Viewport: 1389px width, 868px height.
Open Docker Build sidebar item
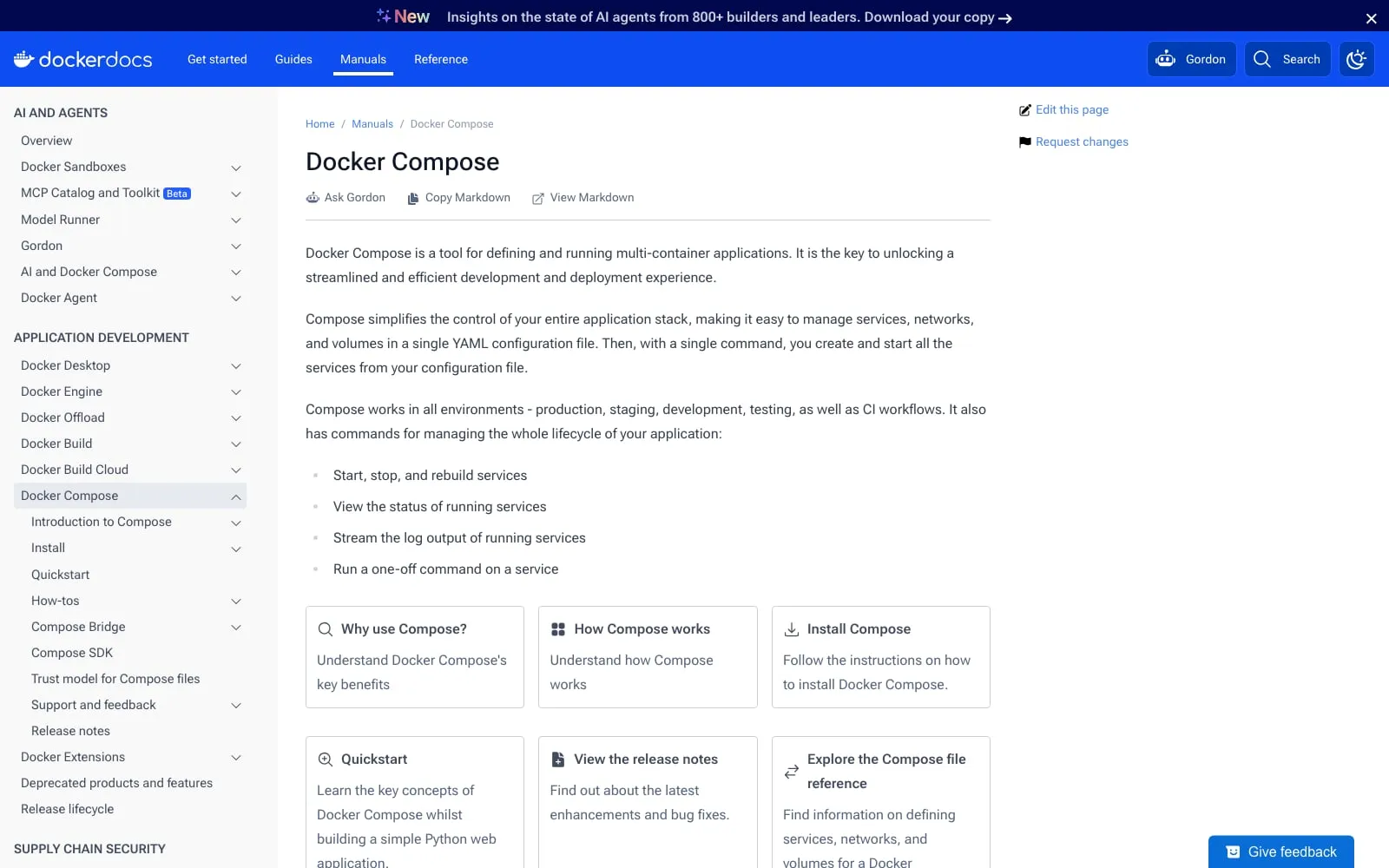pos(56,444)
